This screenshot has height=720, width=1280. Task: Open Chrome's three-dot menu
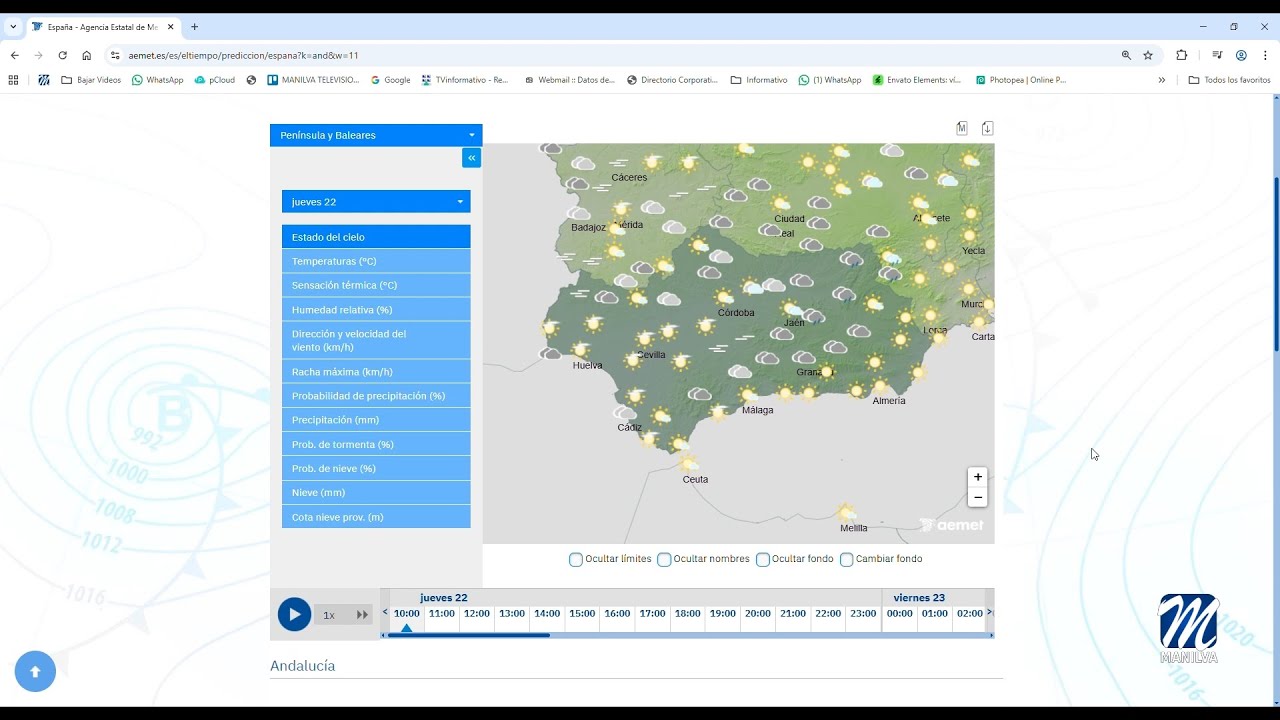pos(1265,55)
